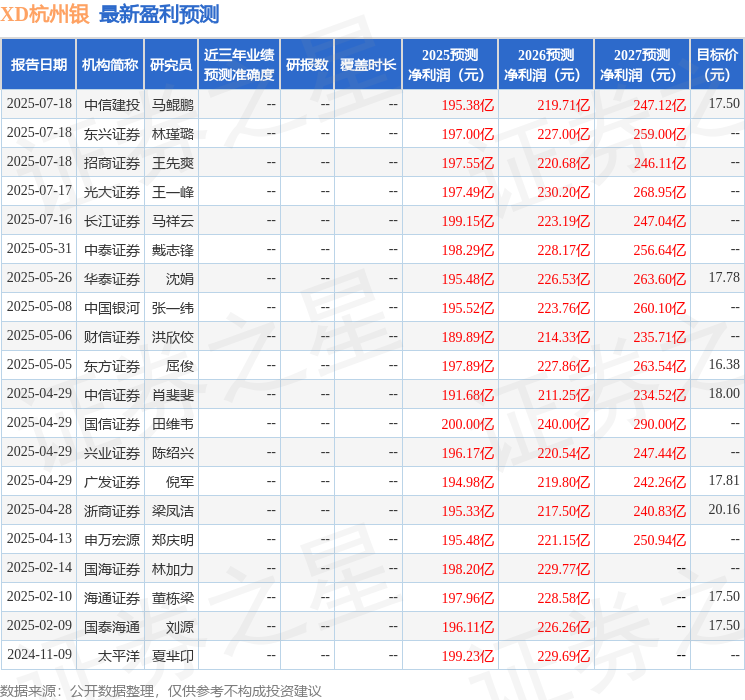Click the 2027 forecast value 234.52亿
The width and height of the screenshot is (745, 700).
click(x=659, y=395)
